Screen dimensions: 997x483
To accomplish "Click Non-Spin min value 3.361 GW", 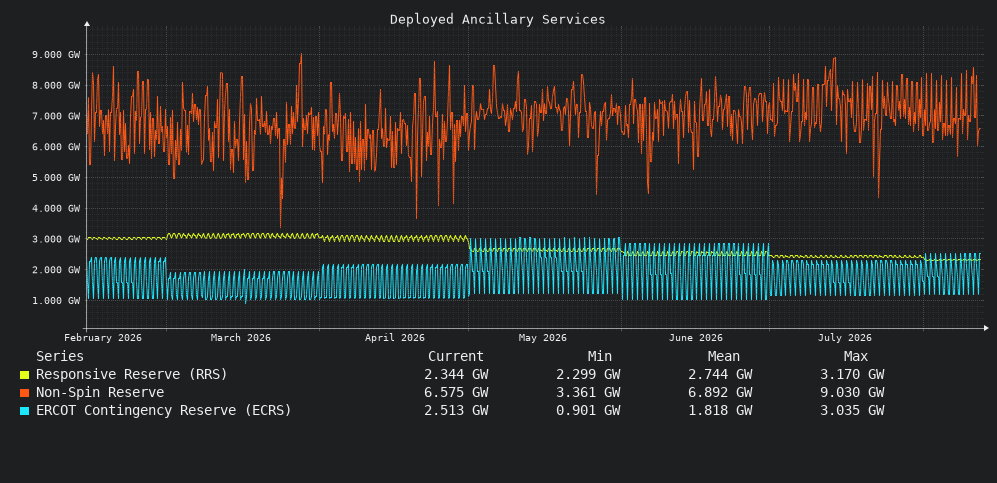I will coord(588,392).
